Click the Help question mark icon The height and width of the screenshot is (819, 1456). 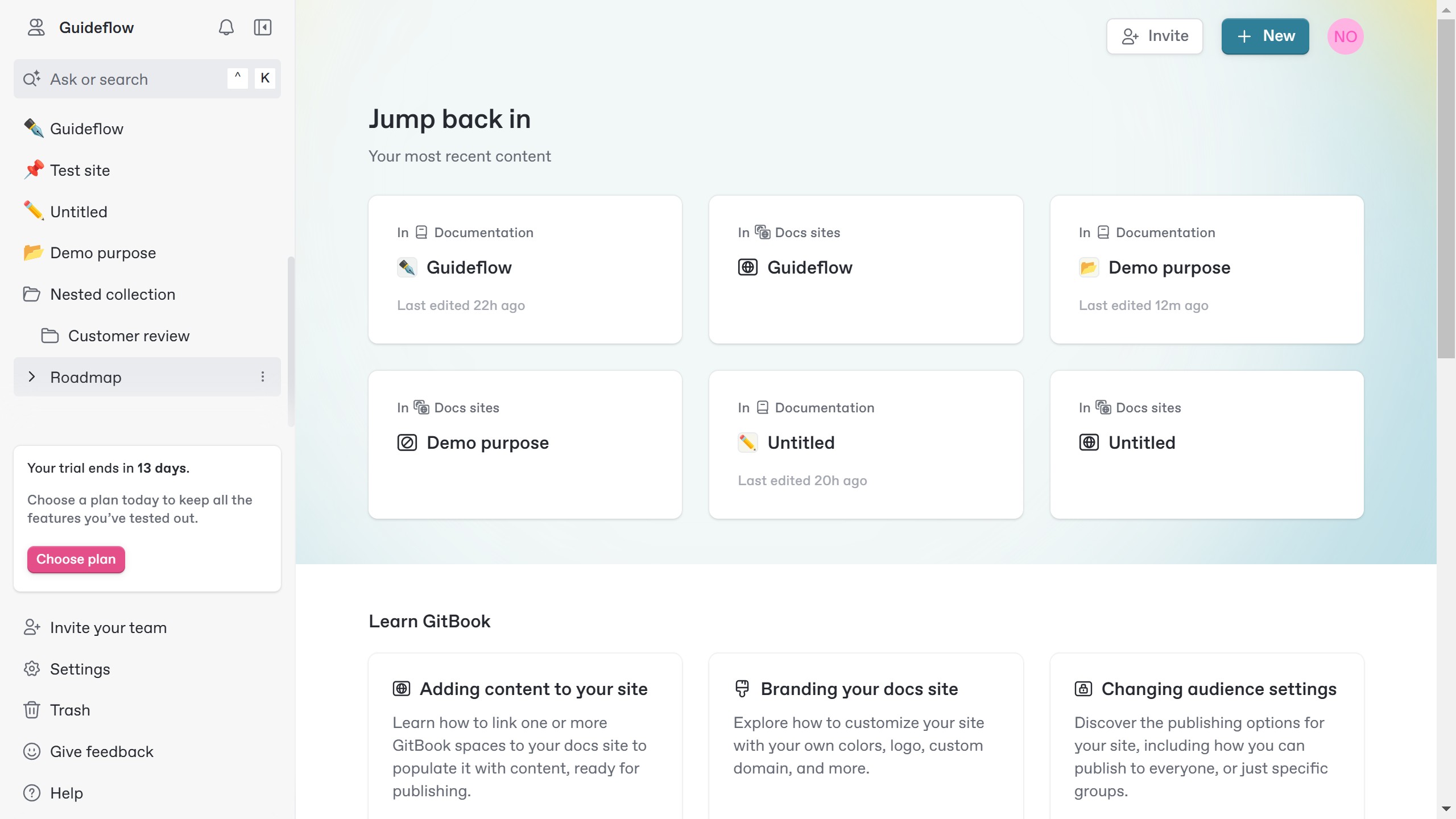[x=32, y=793]
